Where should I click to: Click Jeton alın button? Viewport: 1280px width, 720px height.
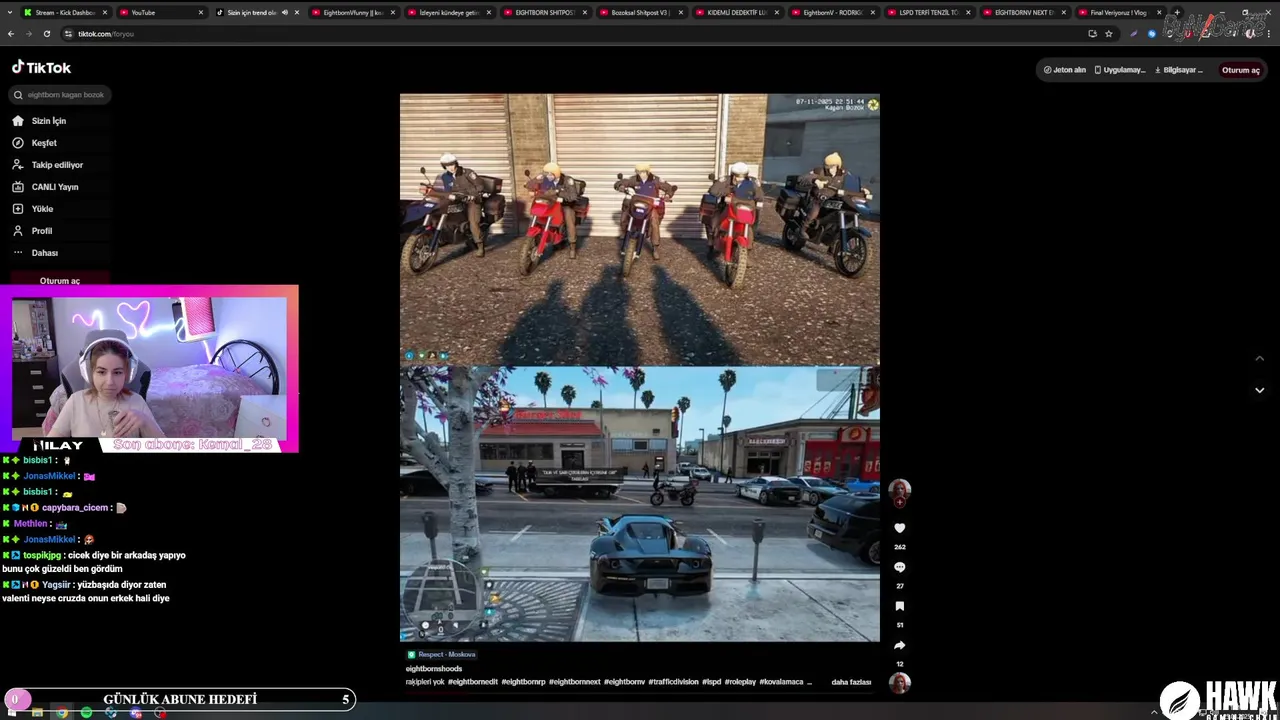tap(1065, 70)
